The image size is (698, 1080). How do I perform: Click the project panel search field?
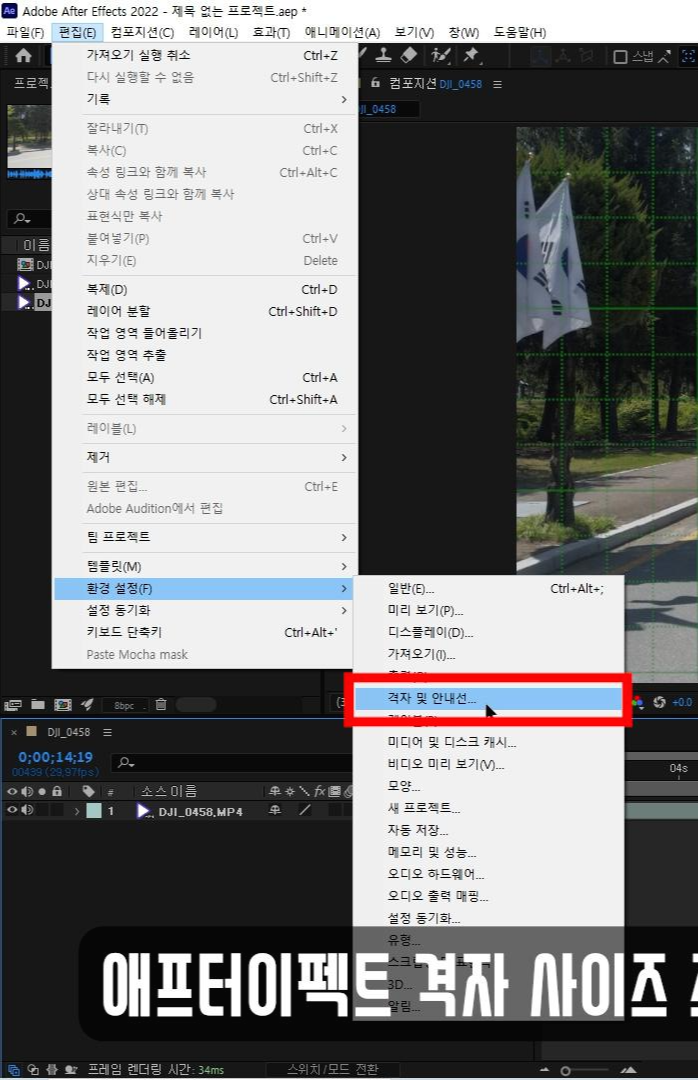click(x=29, y=218)
